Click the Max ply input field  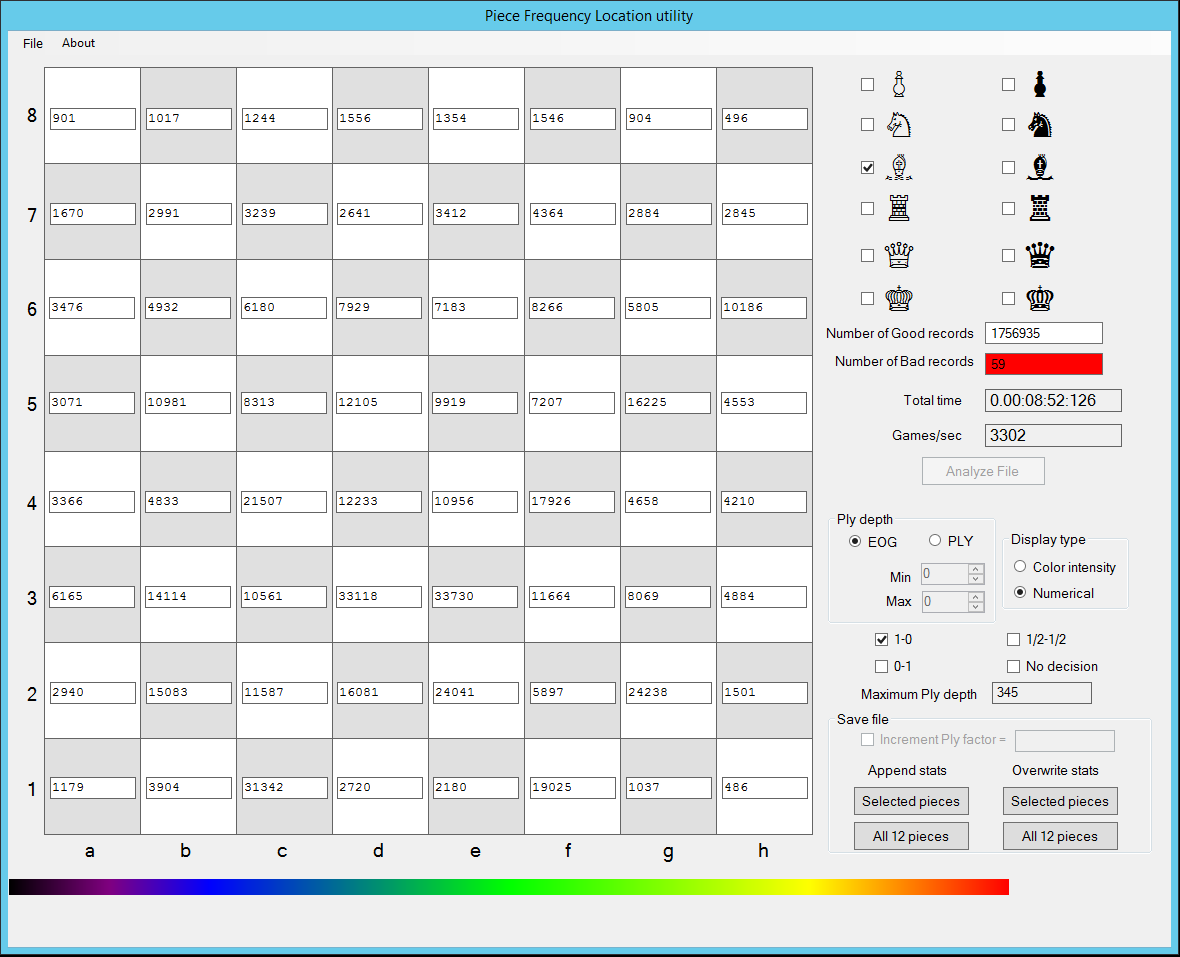click(944, 602)
